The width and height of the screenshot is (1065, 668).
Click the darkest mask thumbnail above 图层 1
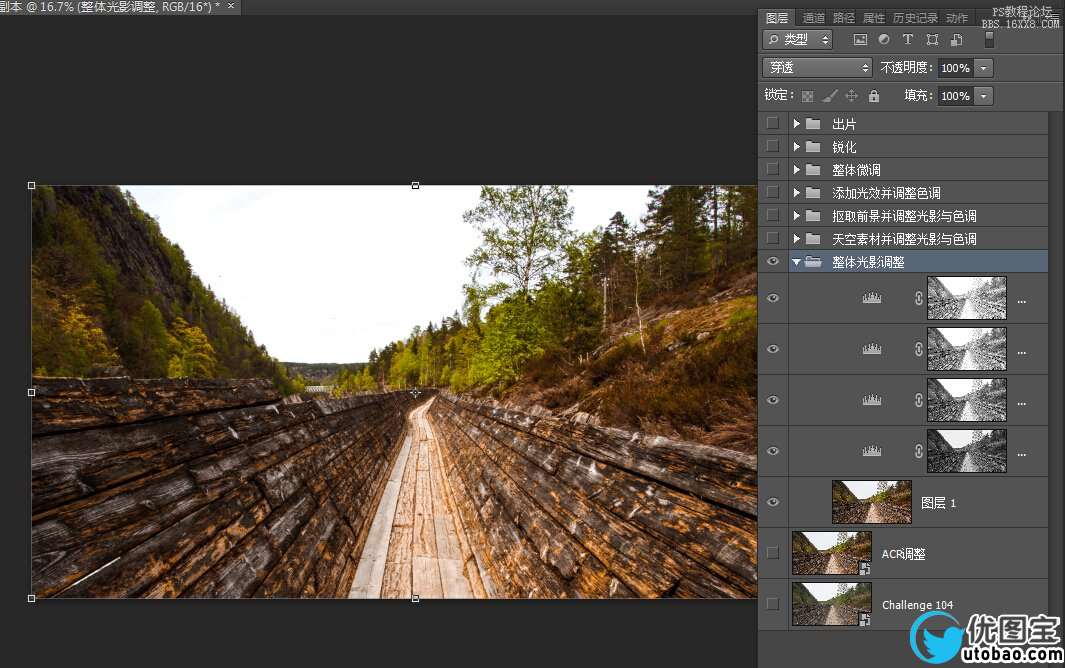pyautogui.click(x=967, y=451)
